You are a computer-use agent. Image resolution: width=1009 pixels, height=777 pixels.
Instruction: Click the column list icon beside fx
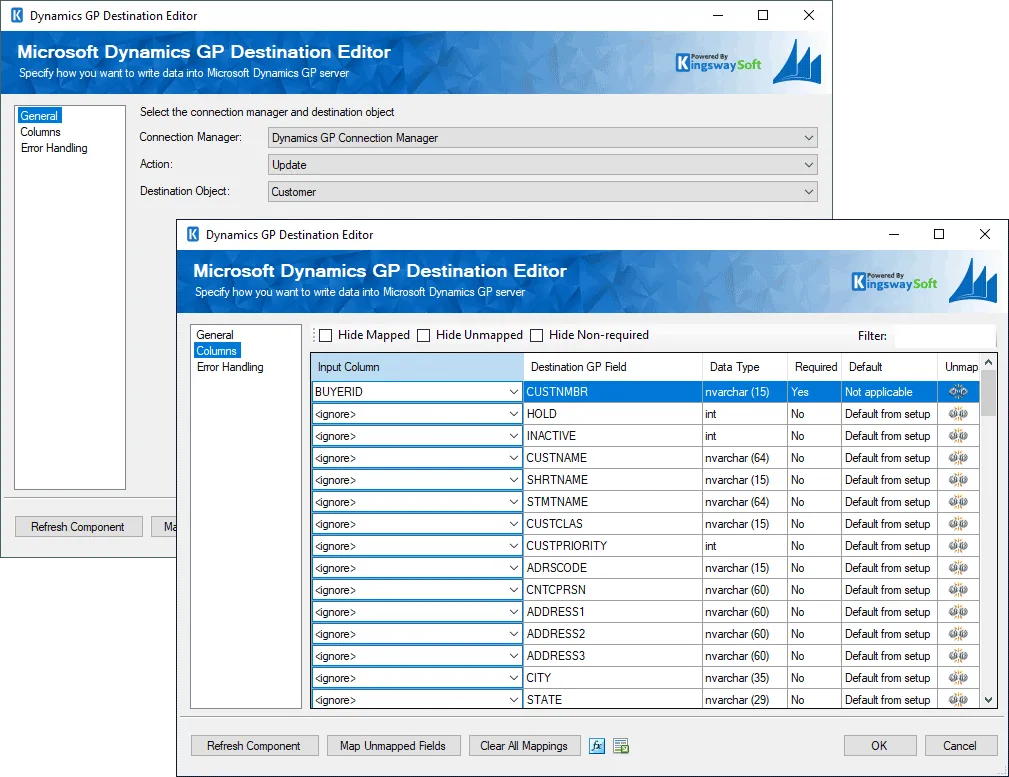coord(621,746)
